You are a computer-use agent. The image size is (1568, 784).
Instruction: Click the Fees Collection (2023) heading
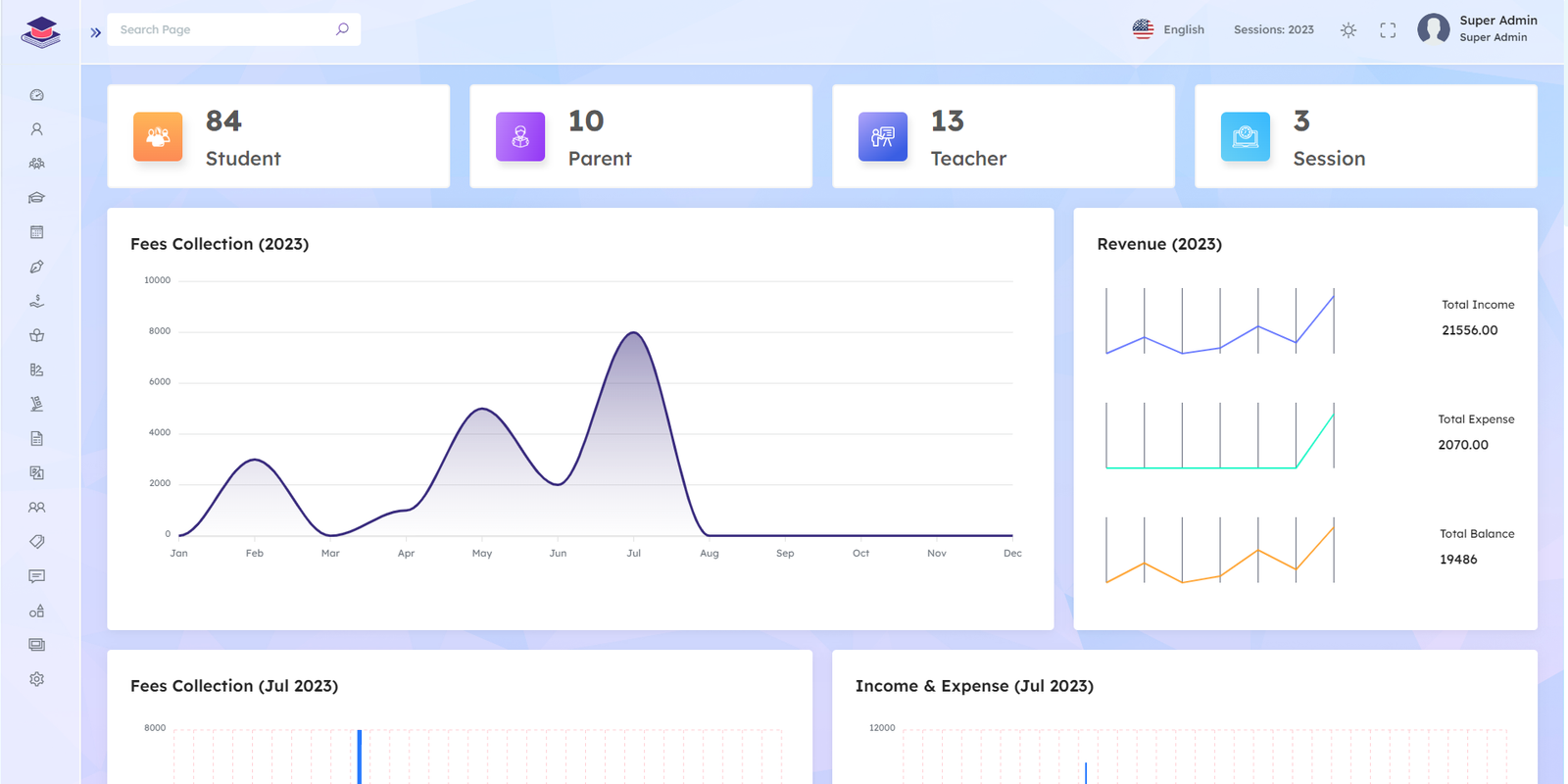pos(220,244)
